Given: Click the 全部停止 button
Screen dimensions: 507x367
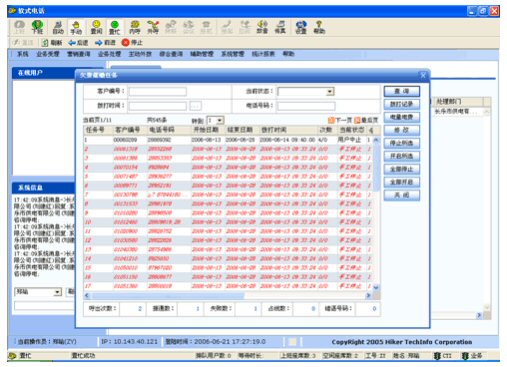Looking at the screenshot, I should click(402, 169).
